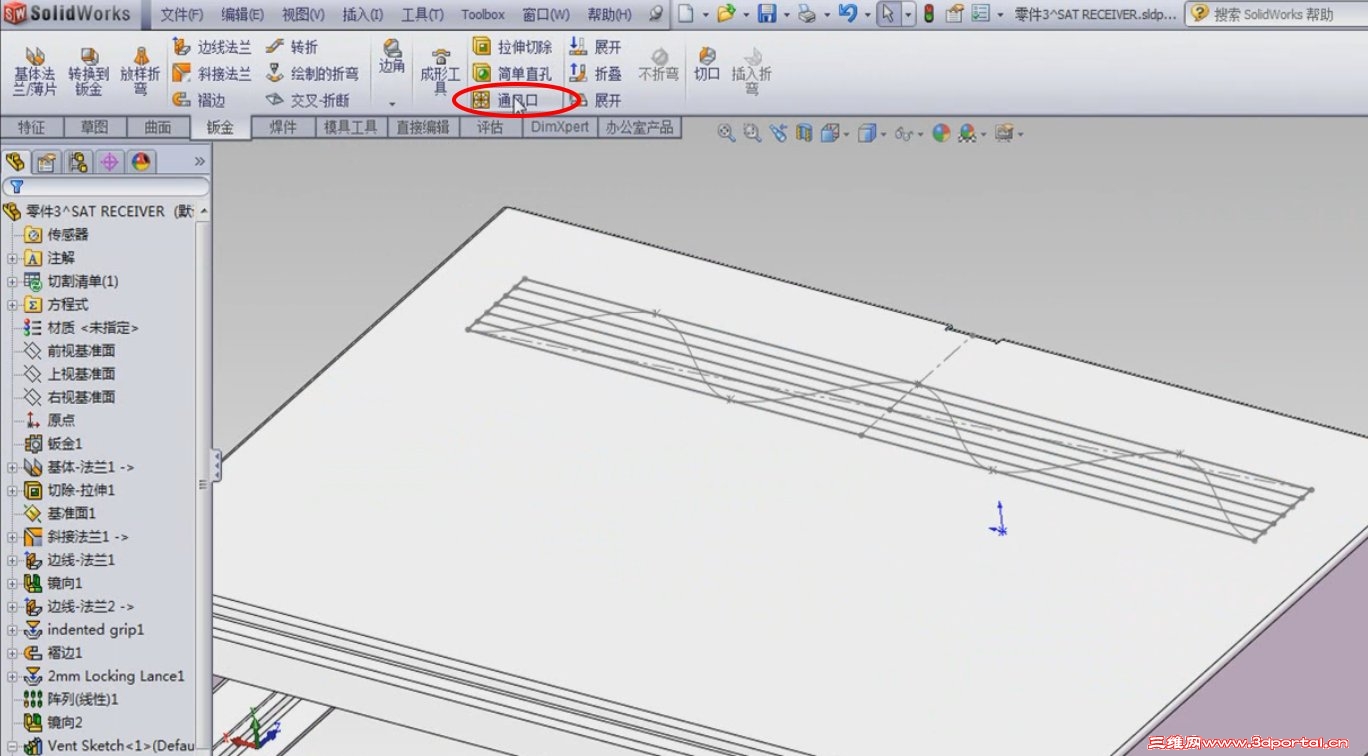Click the Edit Appearance color sphere icon
1368x756 pixels.
click(x=941, y=133)
